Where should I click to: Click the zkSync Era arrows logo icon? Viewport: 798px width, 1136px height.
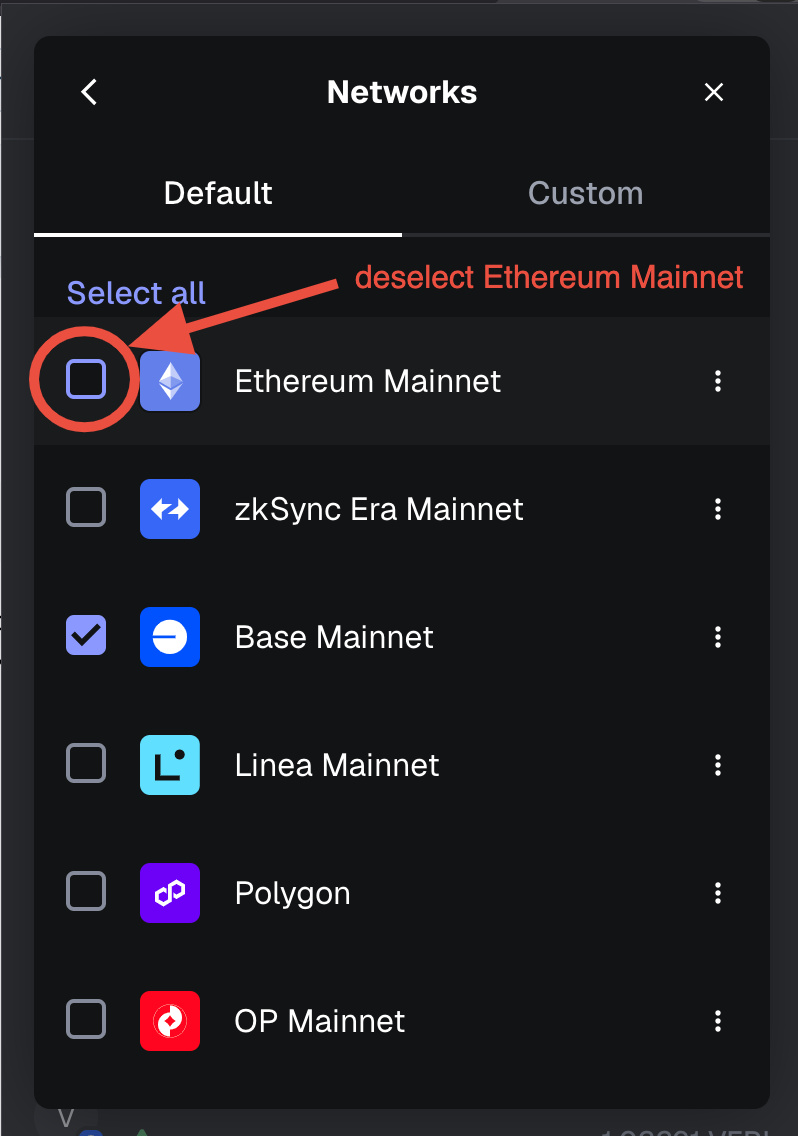click(x=170, y=509)
